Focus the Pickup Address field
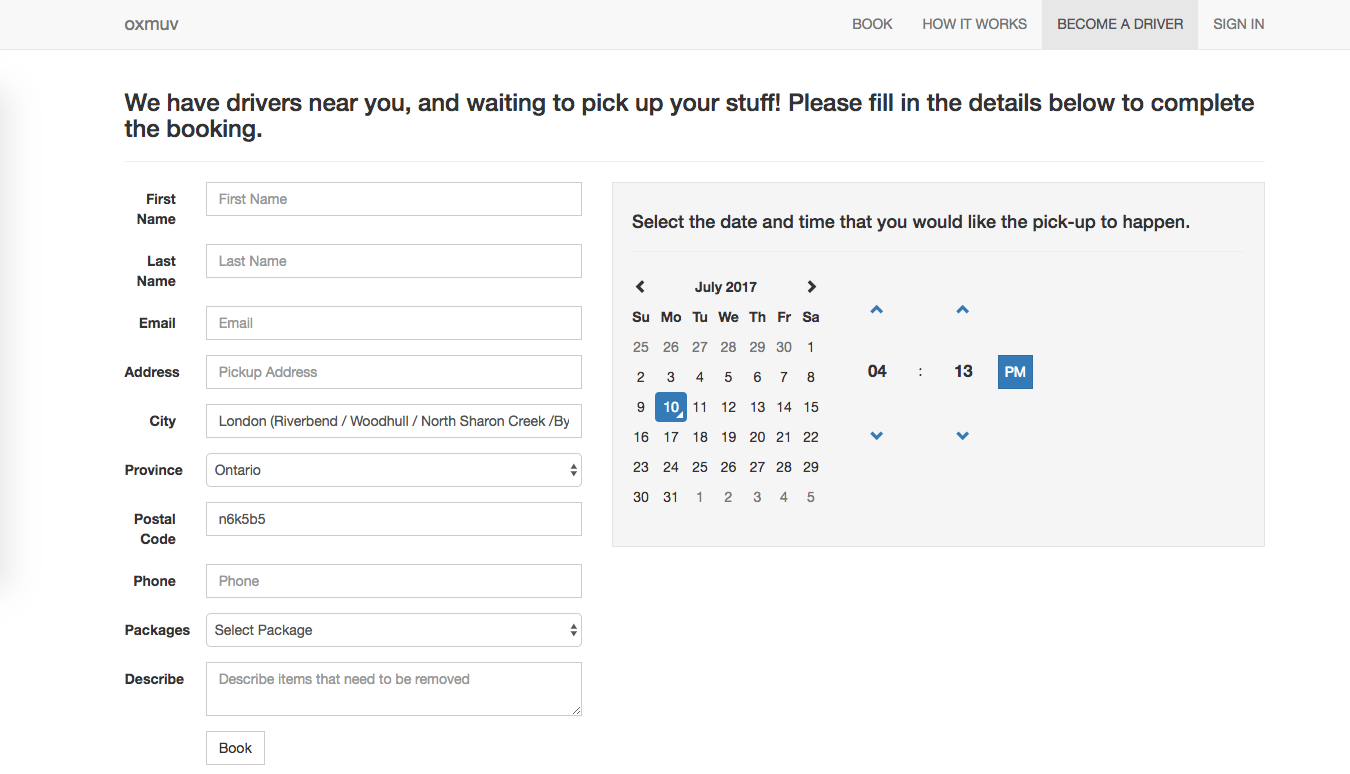 393,372
